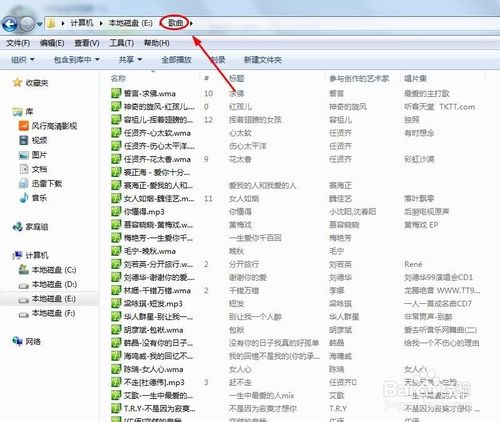The image size is (500, 422).
Task: Click the file icon of 誓言-求佛.wma
Action: (x=116, y=93)
